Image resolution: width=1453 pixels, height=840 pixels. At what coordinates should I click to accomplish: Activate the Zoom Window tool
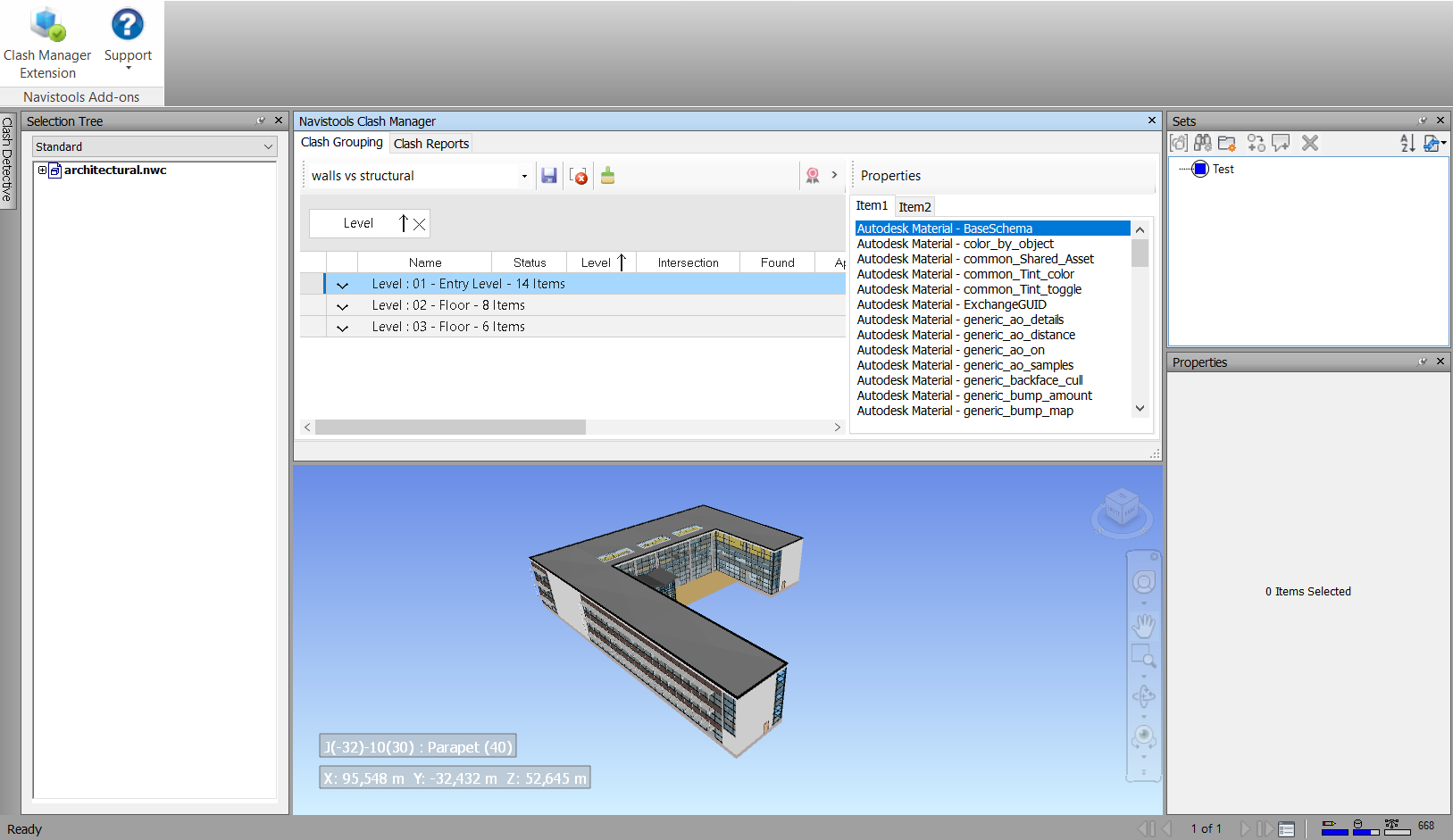click(x=1144, y=657)
